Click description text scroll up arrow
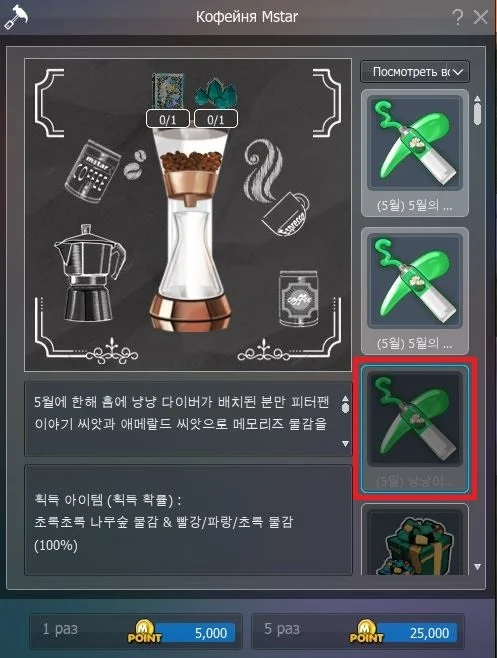The height and width of the screenshot is (658, 497). pyautogui.click(x=345, y=398)
